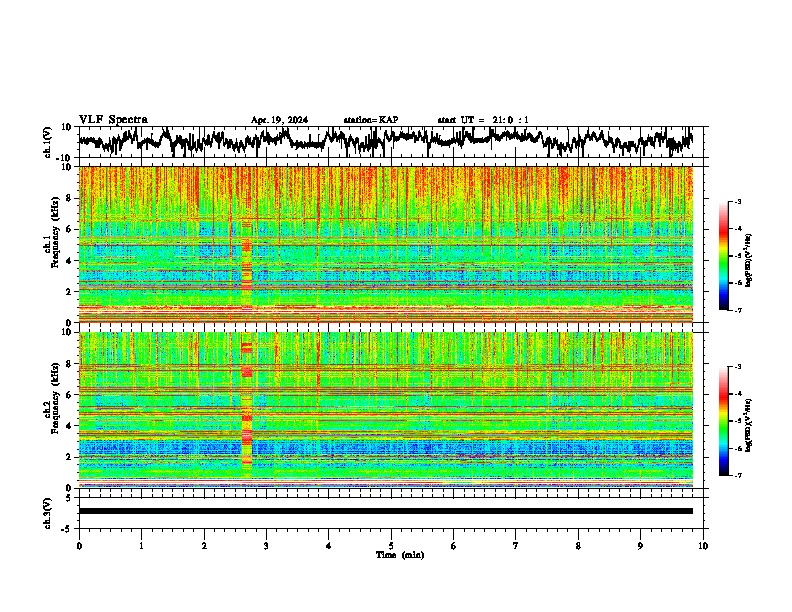Click the ch.1 colorbar log PSD label

pyautogui.click(x=749, y=261)
